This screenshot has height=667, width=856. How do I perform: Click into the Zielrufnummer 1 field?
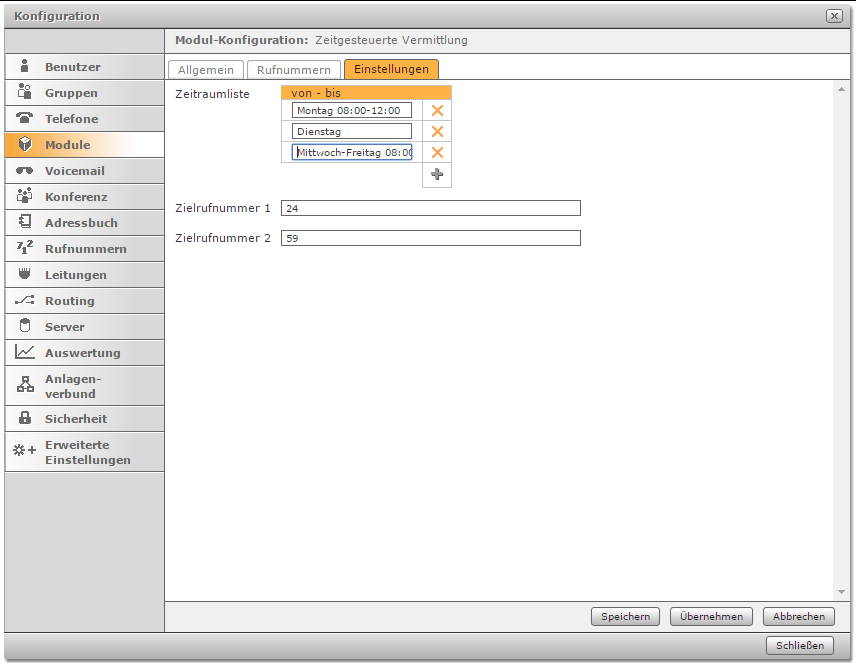click(430, 208)
